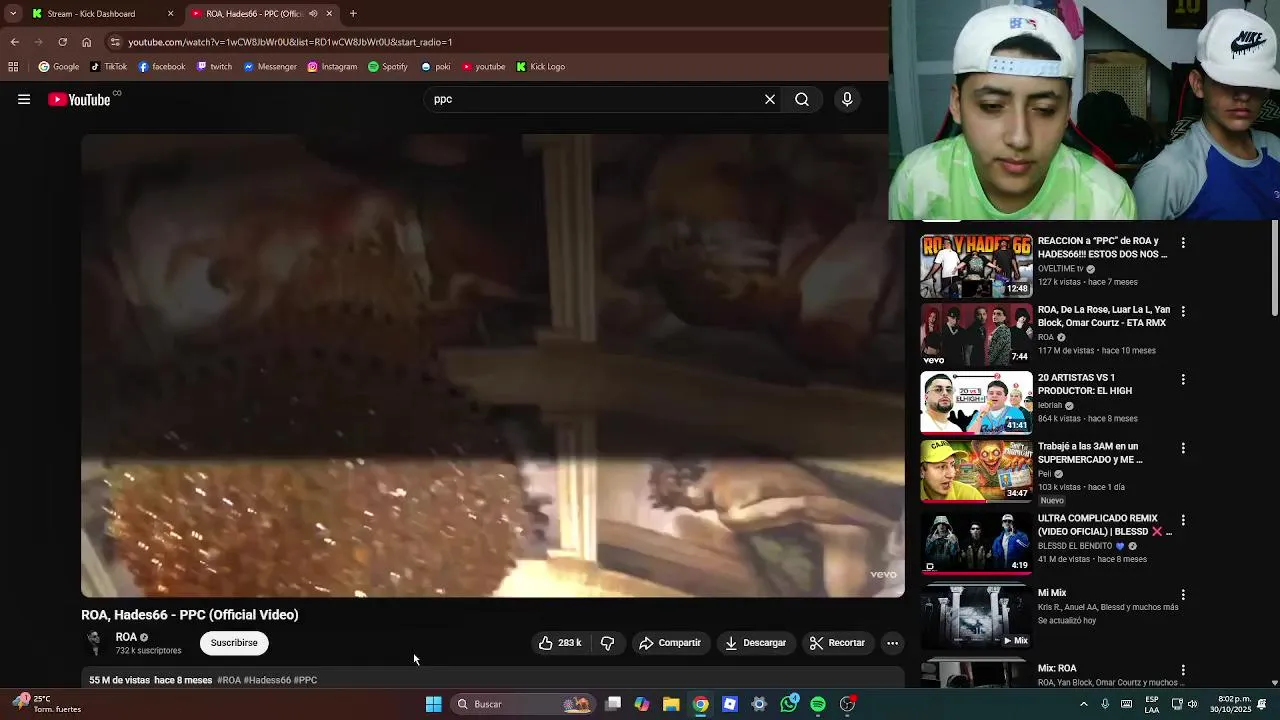The height and width of the screenshot is (720, 1280).
Task: Click the Descargar button
Action: point(756,643)
